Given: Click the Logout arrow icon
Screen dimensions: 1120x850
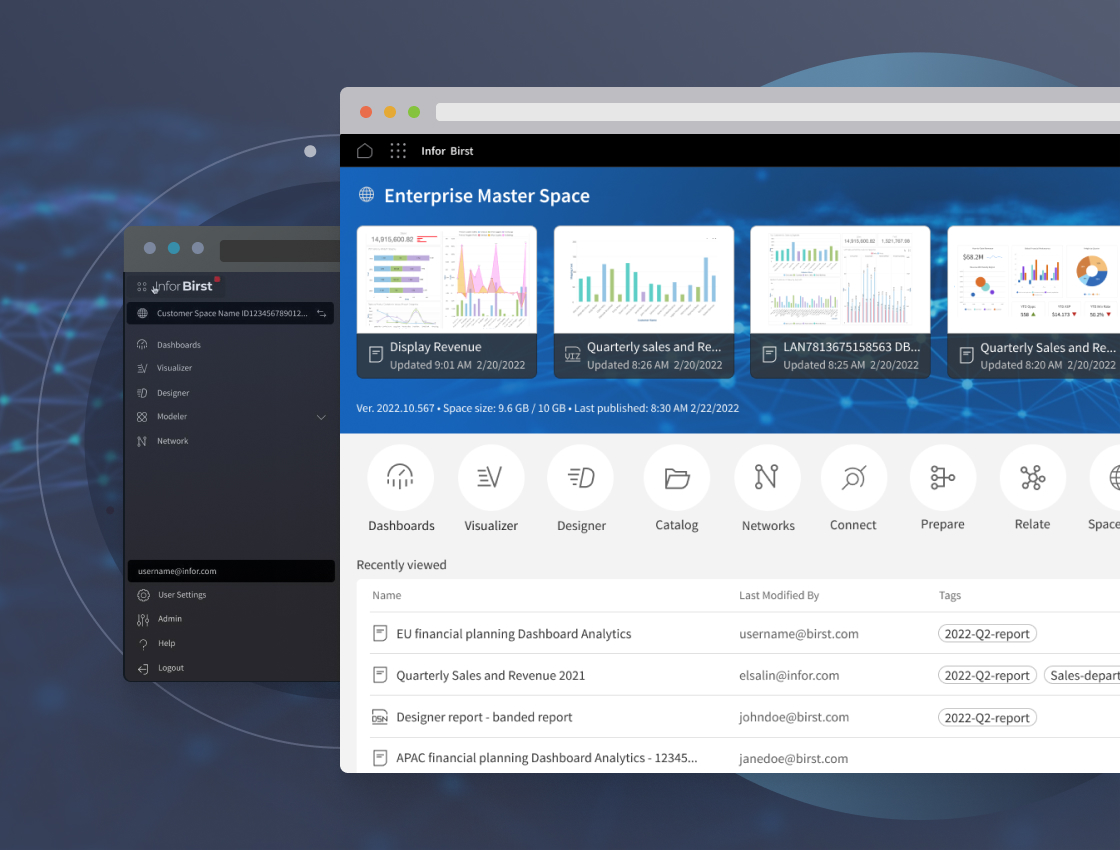Looking at the screenshot, I should (x=144, y=669).
